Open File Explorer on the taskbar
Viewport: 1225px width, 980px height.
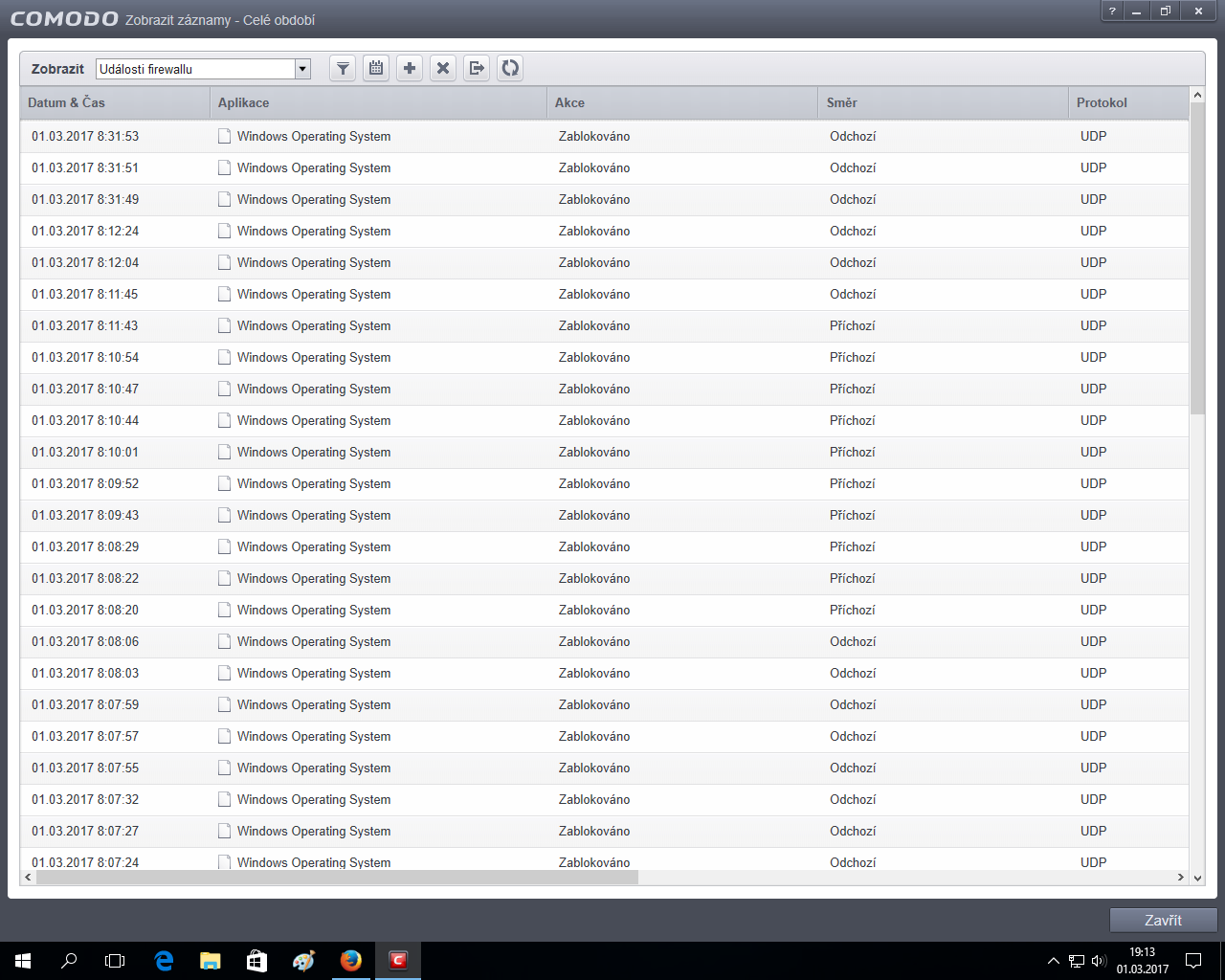211,960
